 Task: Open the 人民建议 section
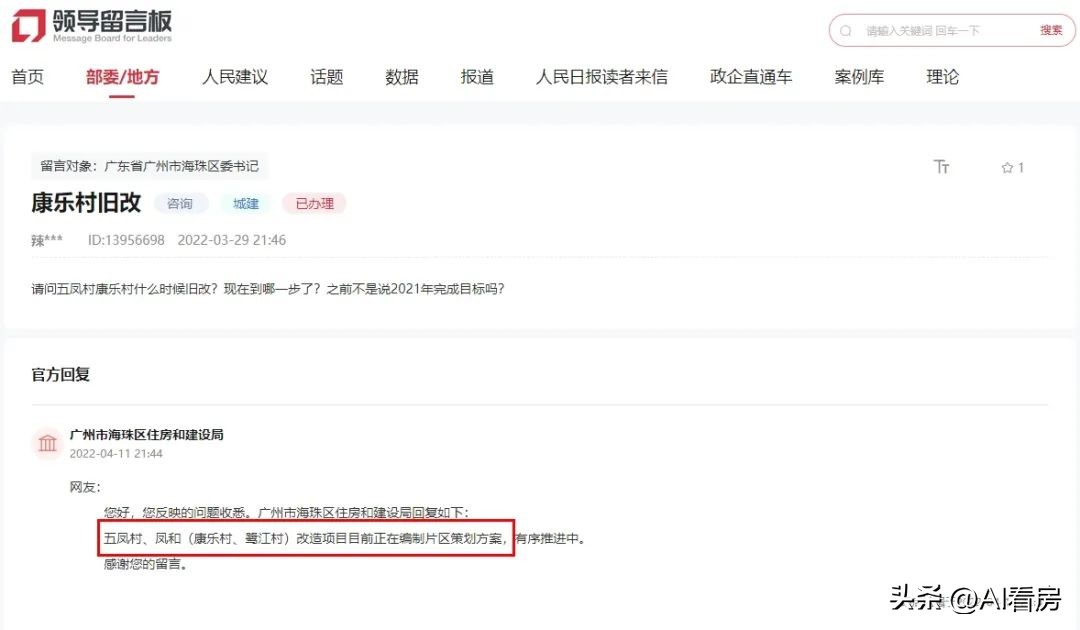234,77
